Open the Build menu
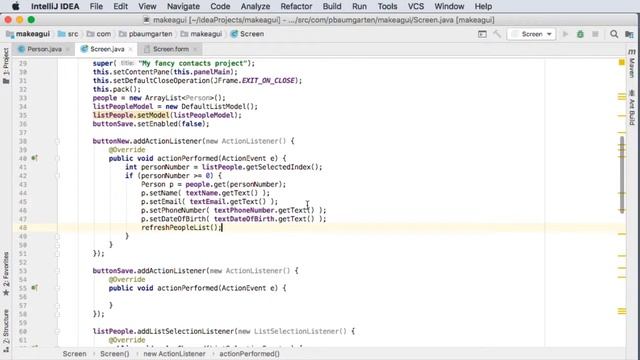This screenshot has height=360, width=640. [x=332, y=7]
